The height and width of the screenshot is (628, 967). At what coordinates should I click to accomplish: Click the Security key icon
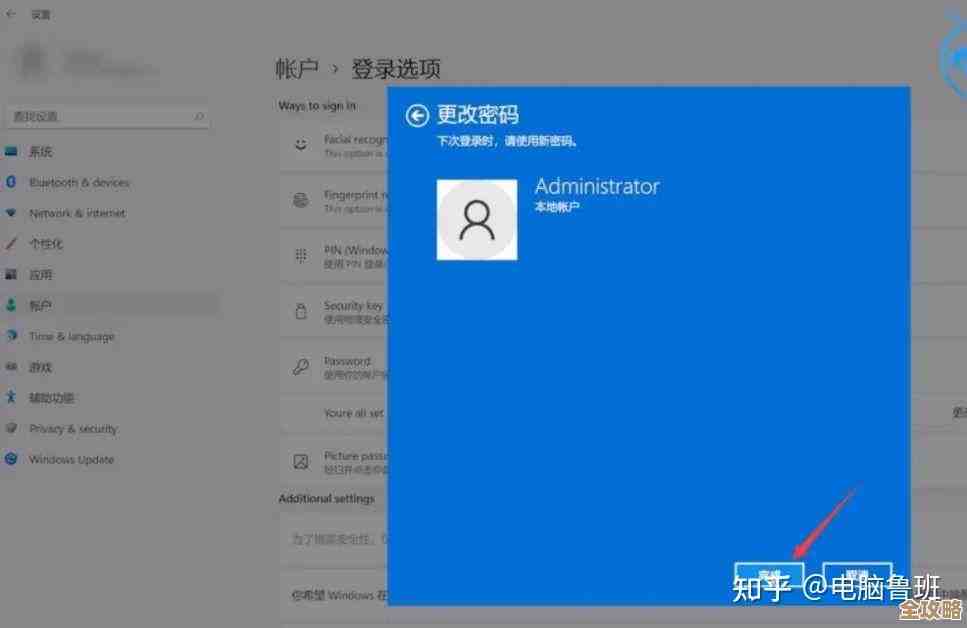300,311
